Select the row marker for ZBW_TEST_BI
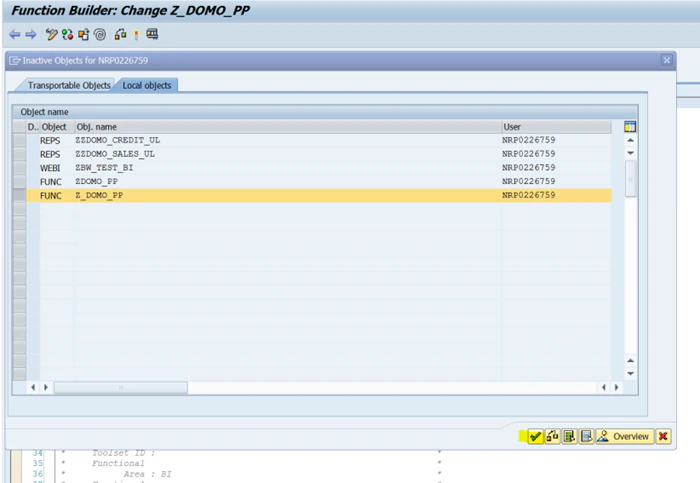Viewport: 700px width, 483px height. click(19, 168)
